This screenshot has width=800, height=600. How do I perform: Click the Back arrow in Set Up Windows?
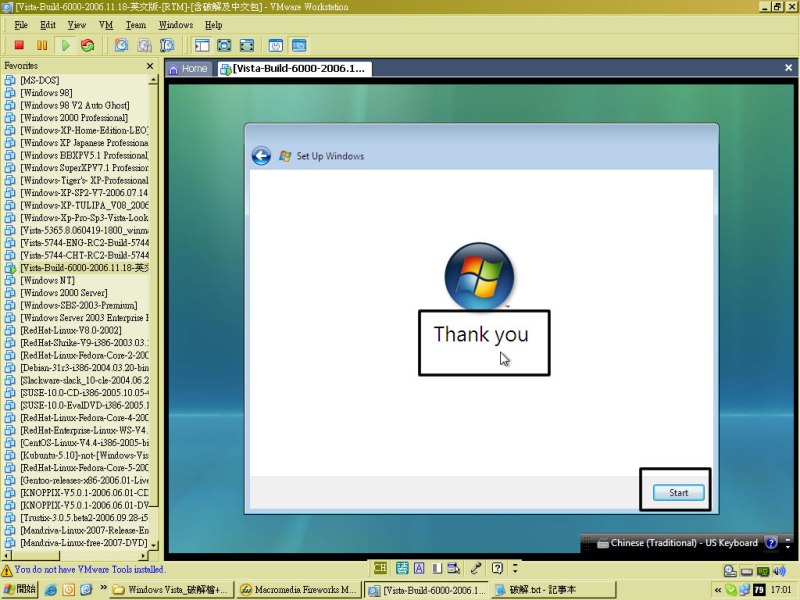(x=261, y=156)
